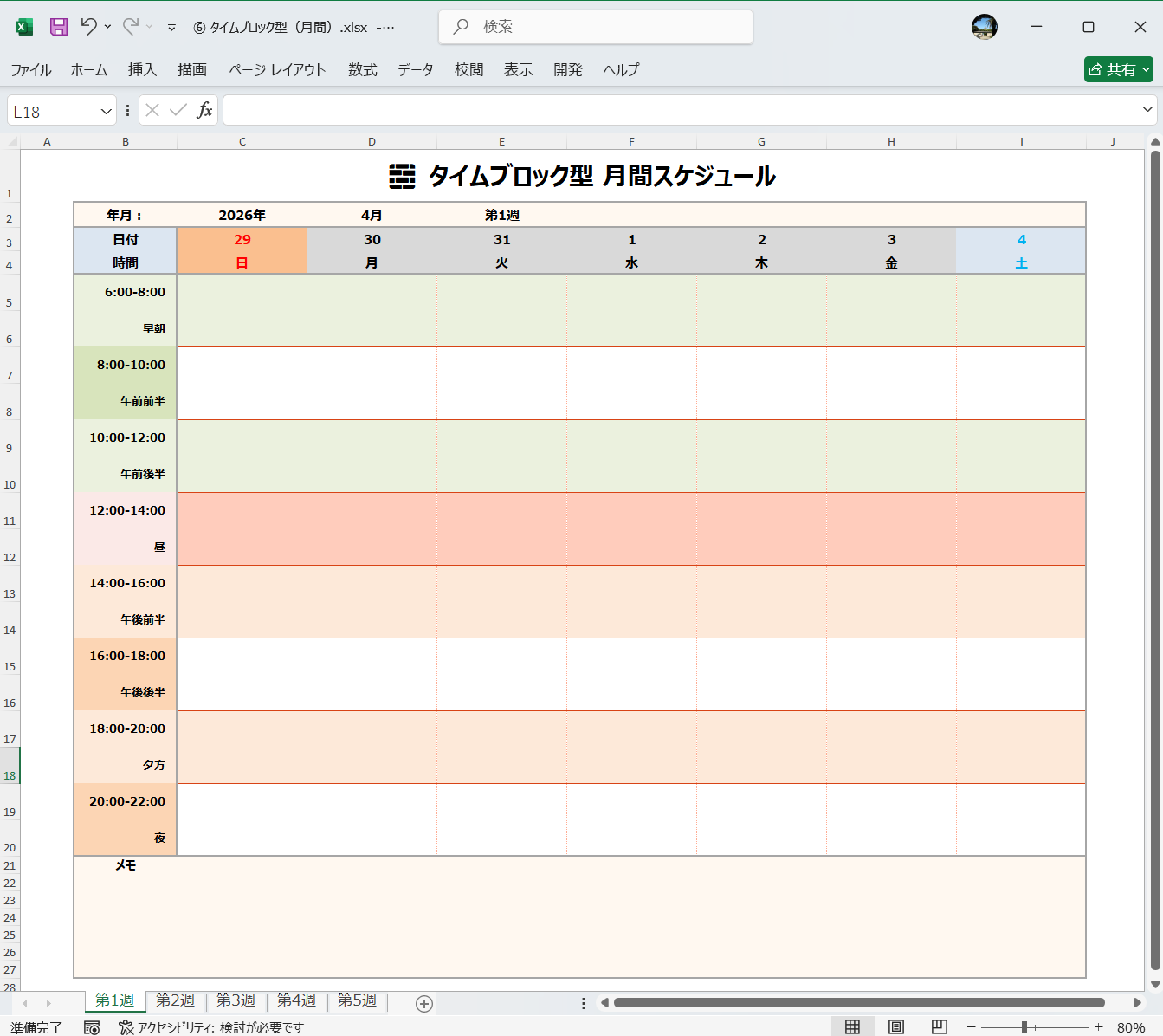Start macro recording from the status bar icon
1163x1036 pixels.
coord(92,1026)
